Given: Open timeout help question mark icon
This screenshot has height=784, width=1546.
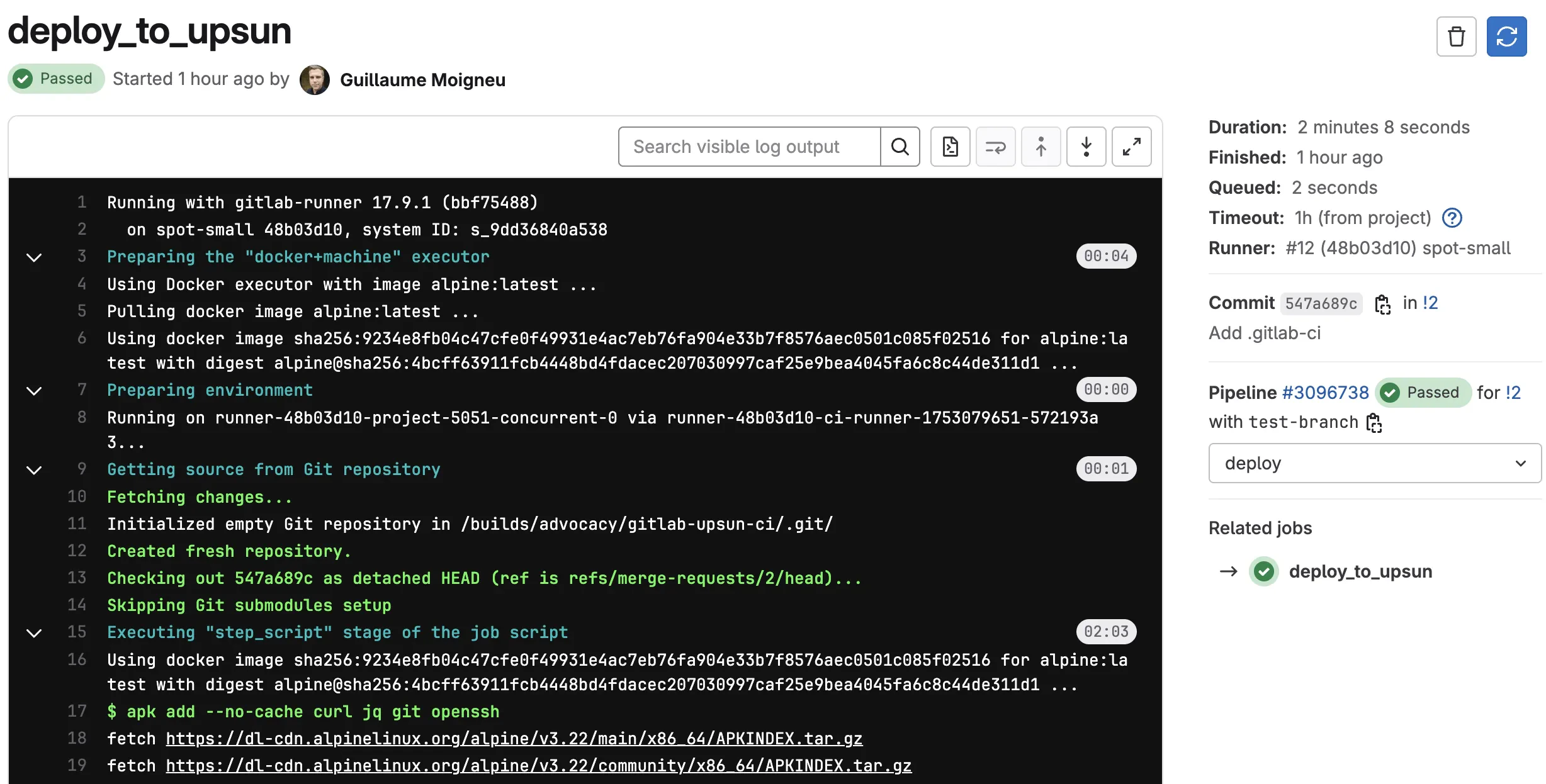Looking at the screenshot, I should (1452, 218).
